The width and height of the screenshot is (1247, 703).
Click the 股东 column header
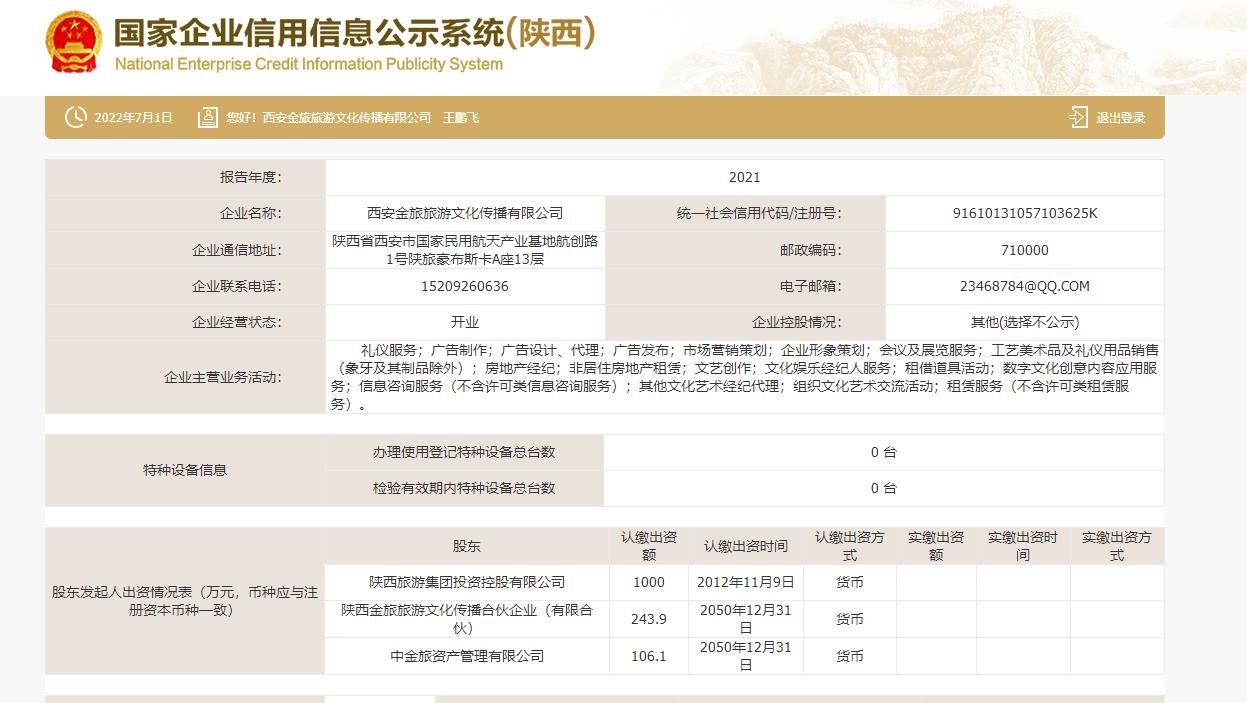pos(467,546)
